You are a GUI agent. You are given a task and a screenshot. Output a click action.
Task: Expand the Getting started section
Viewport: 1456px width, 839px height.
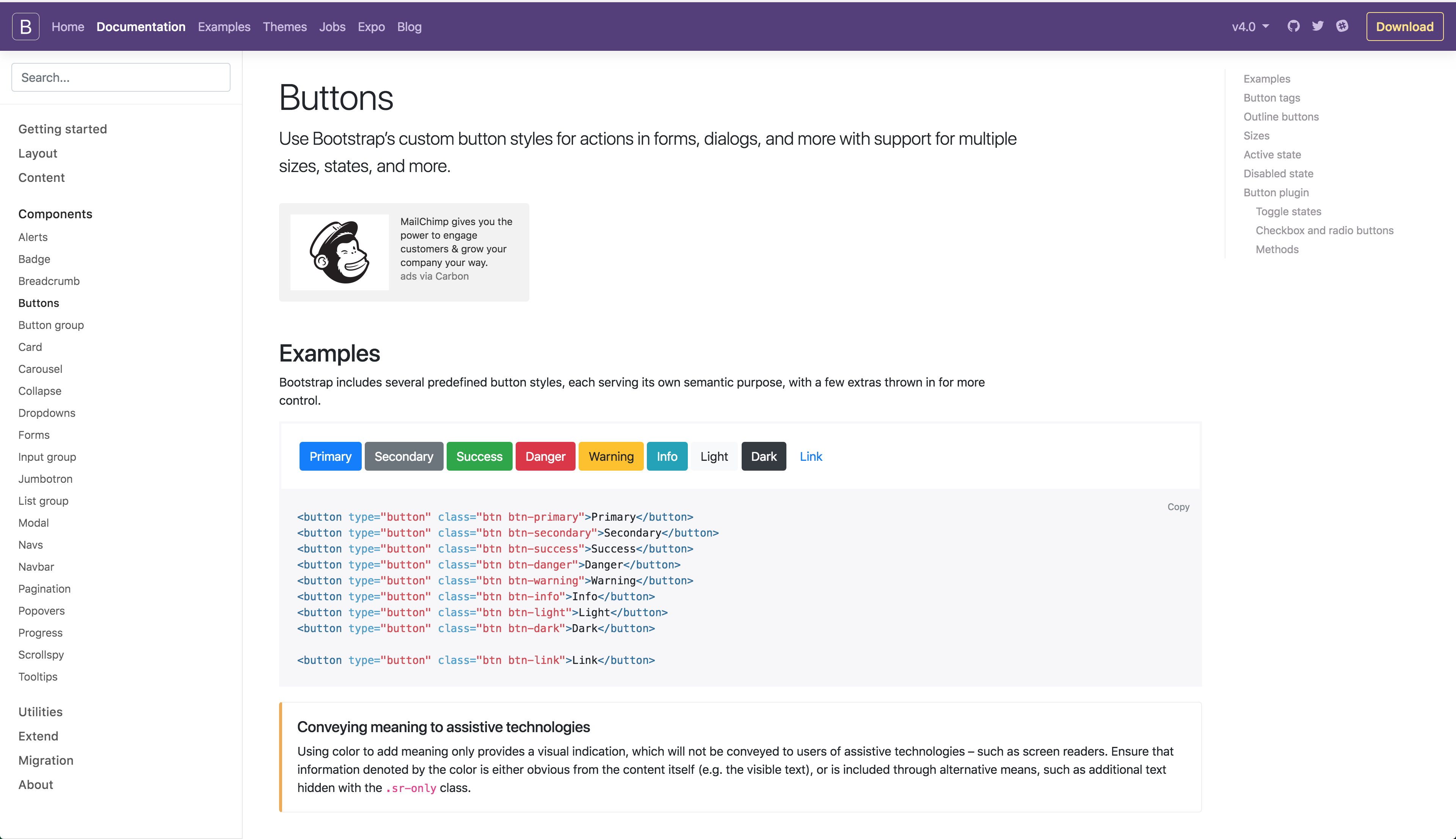(x=63, y=129)
